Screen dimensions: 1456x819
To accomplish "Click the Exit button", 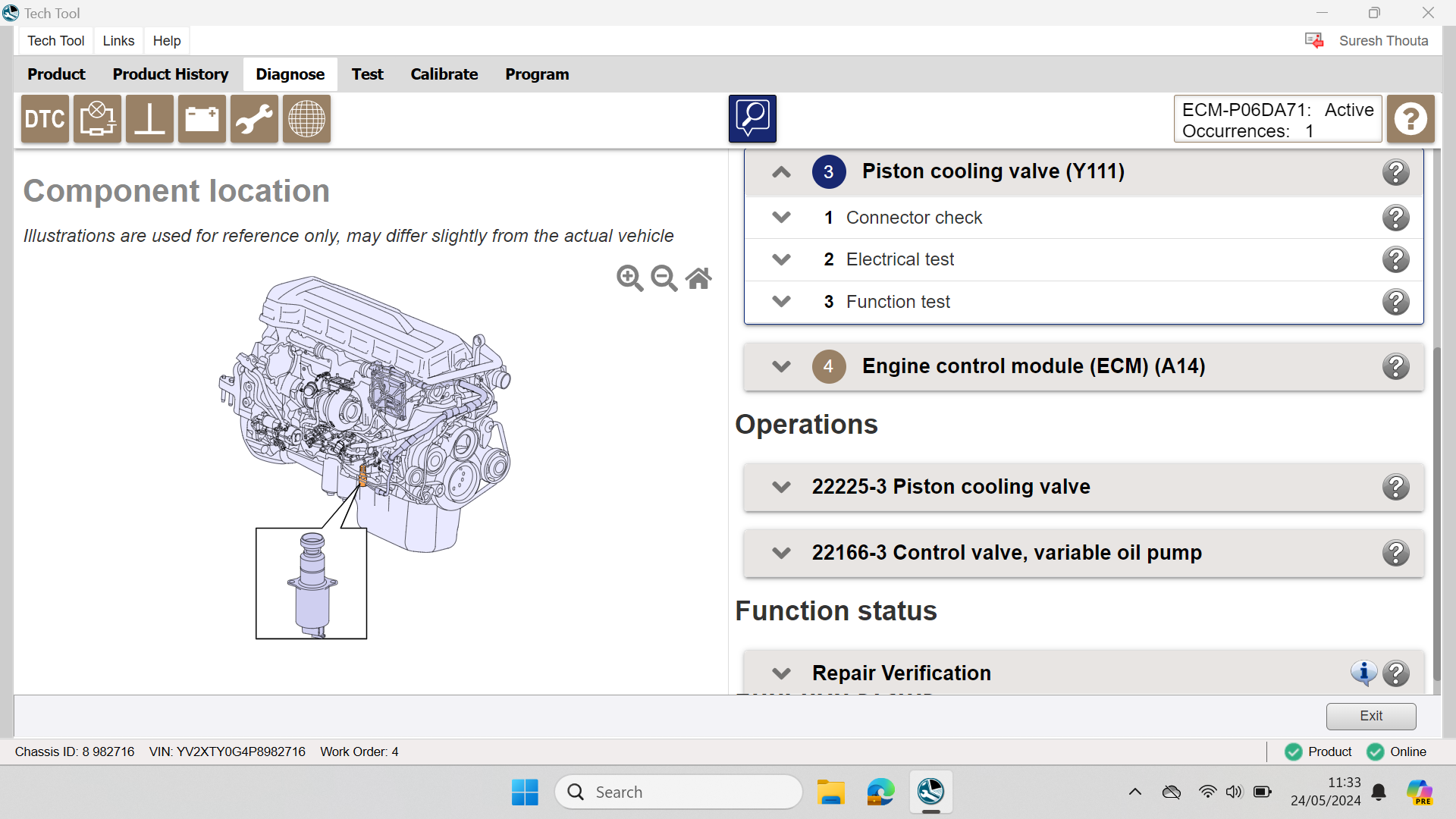I will point(1371,716).
